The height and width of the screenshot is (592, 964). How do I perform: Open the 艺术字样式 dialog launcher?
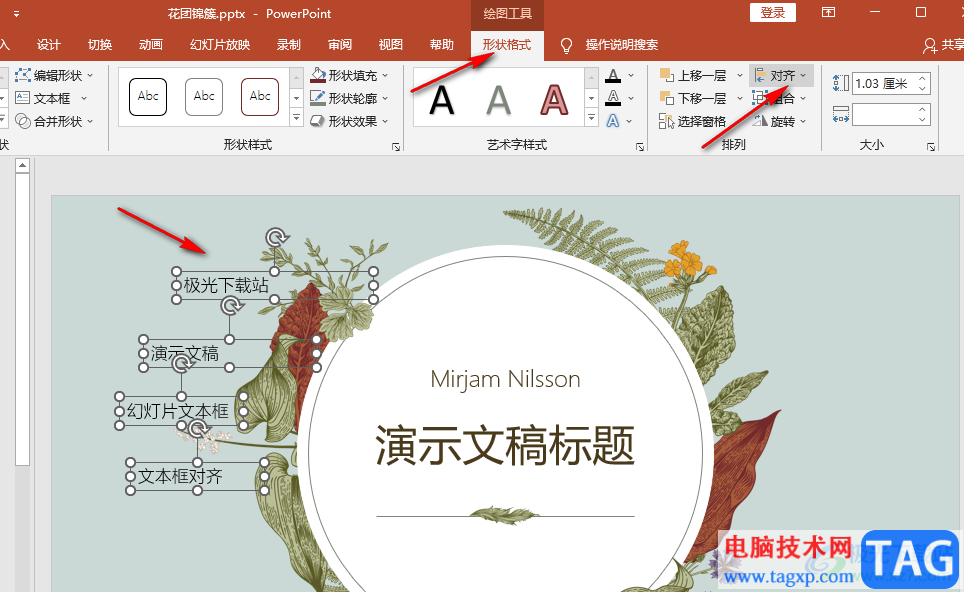coord(640,147)
